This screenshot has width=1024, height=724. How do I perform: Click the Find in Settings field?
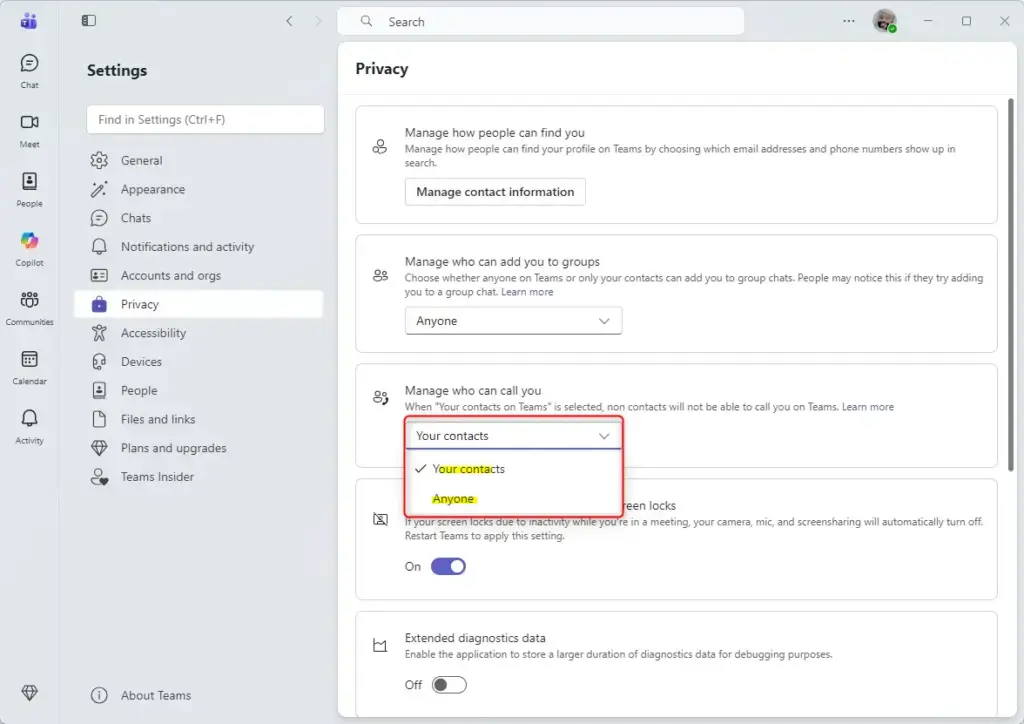[x=205, y=119]
